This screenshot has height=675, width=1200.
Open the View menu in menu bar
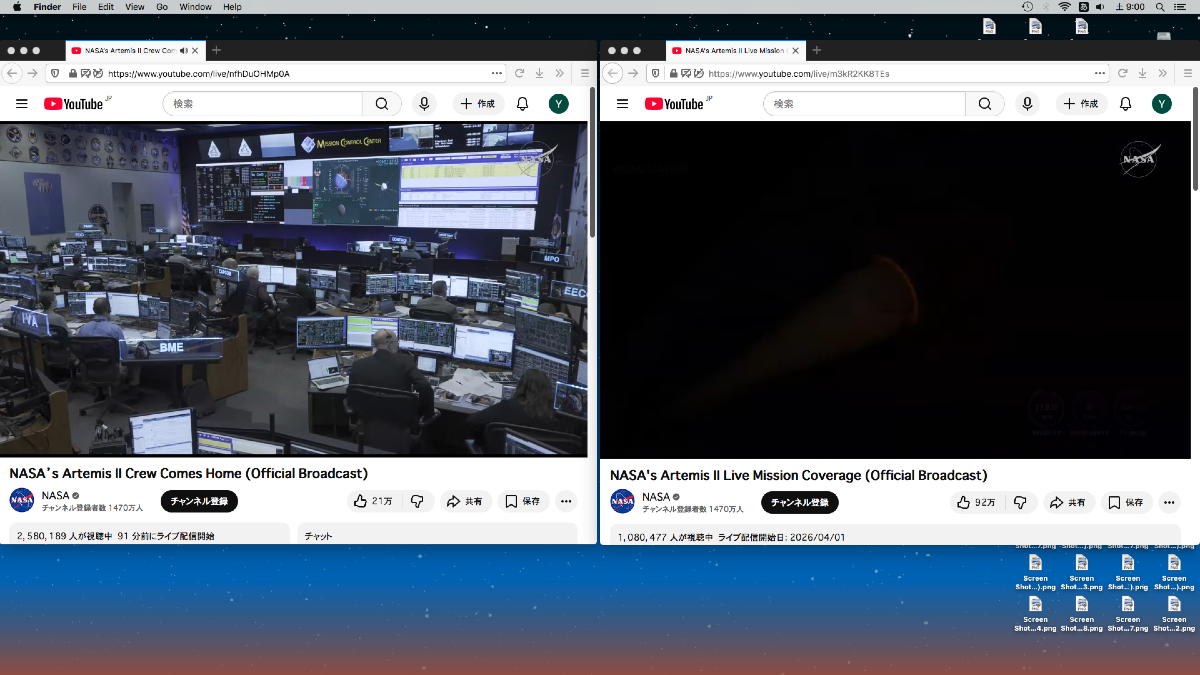click(x=135, y=7)
